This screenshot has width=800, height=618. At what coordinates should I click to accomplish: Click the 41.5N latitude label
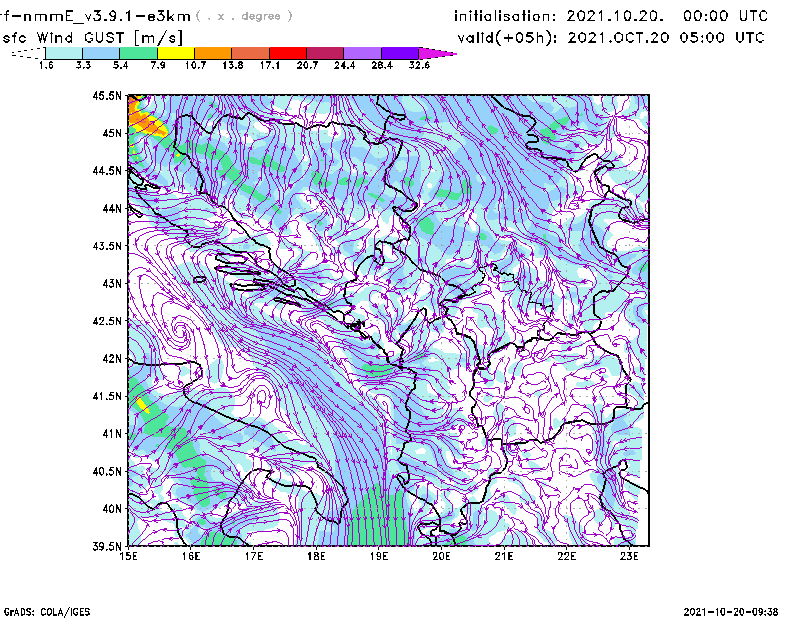pyautogui.click(x=107, y=396)
